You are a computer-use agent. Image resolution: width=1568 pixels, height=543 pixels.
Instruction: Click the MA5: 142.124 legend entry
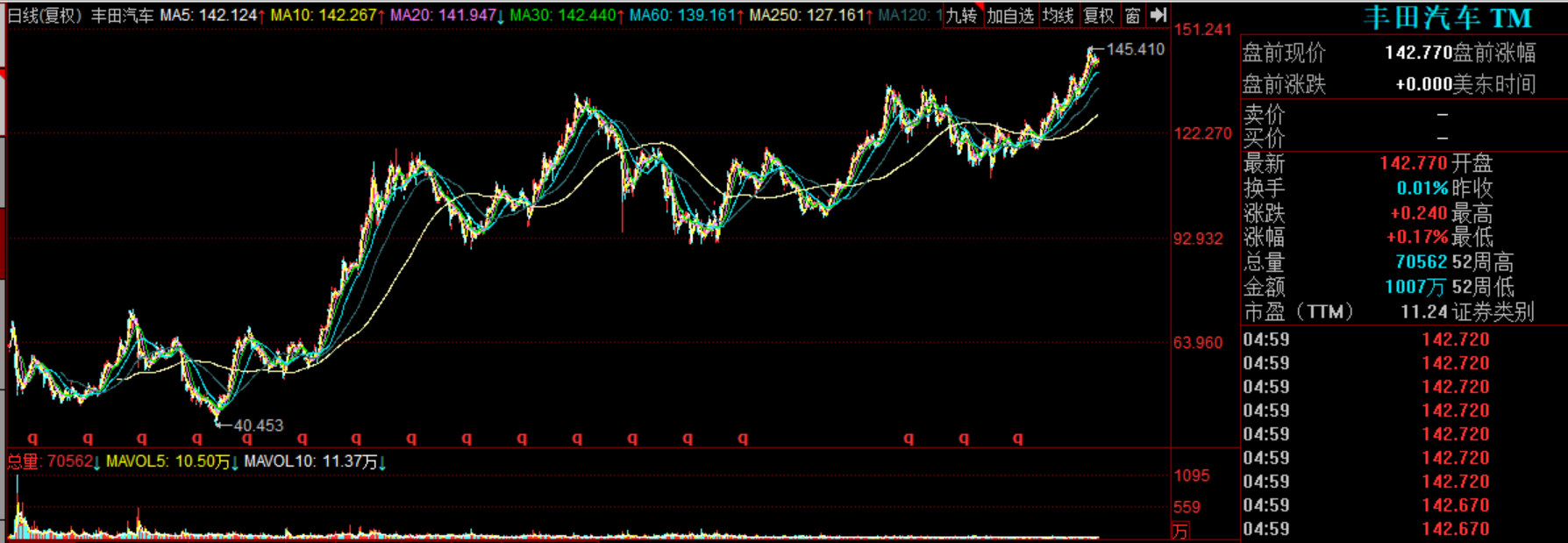(212, 16)
